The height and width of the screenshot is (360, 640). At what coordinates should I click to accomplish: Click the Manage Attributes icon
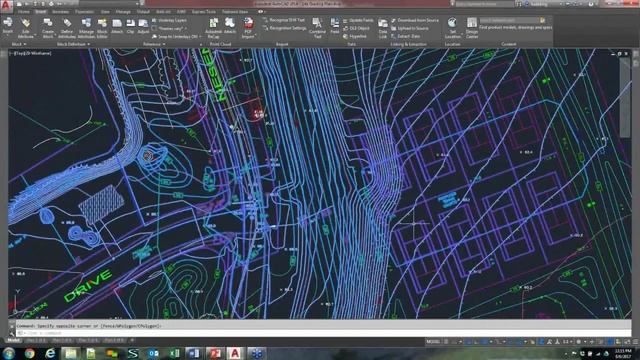point(86,23)
